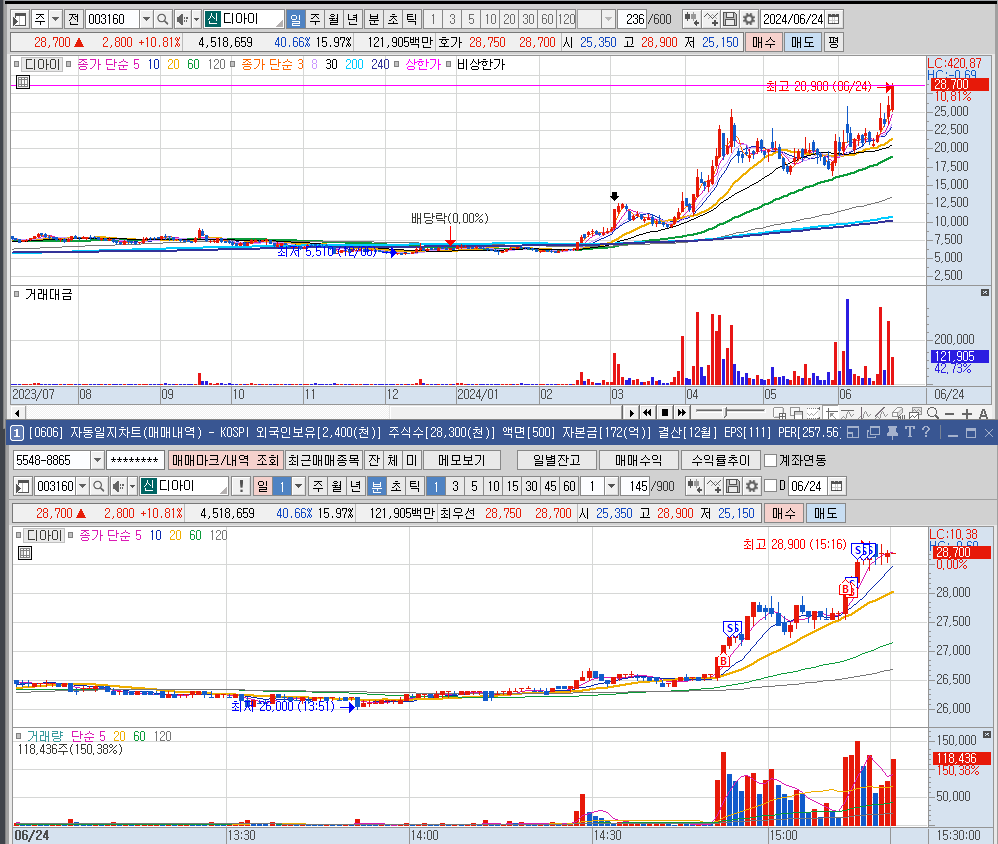Select 초 period in lower chart toolbar
This screenshot has height=844, width=998.
(396, 486)
